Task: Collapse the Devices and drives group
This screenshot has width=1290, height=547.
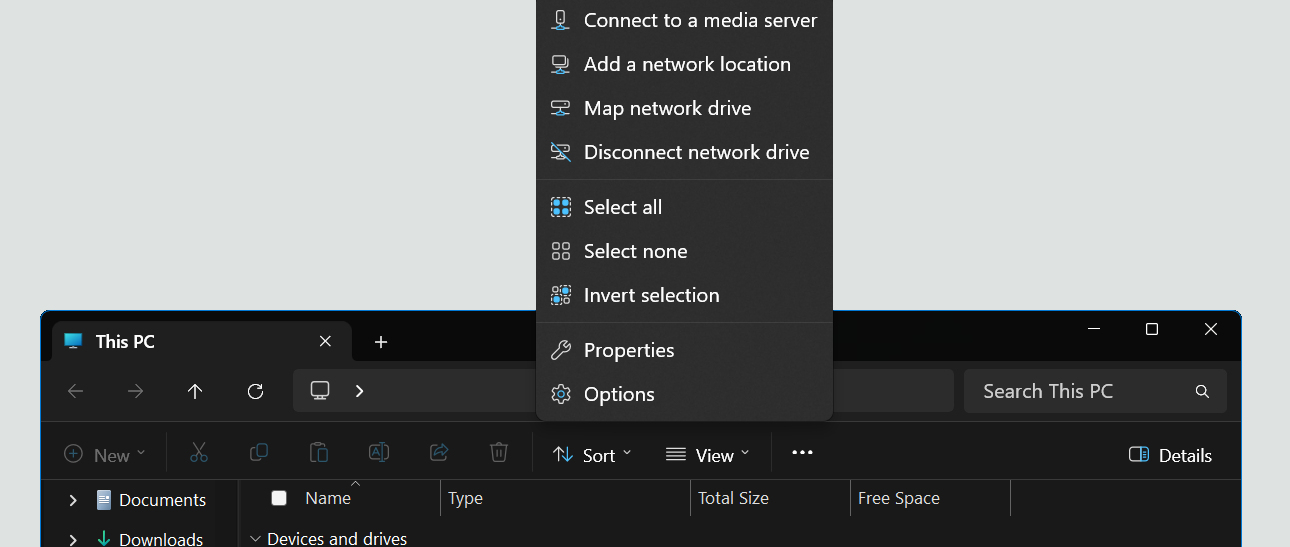Action: 256,539
